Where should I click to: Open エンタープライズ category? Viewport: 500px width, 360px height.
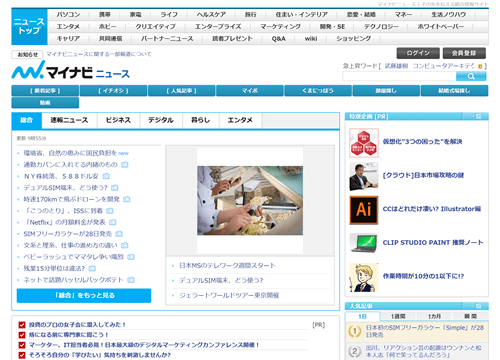pos(218,27)
